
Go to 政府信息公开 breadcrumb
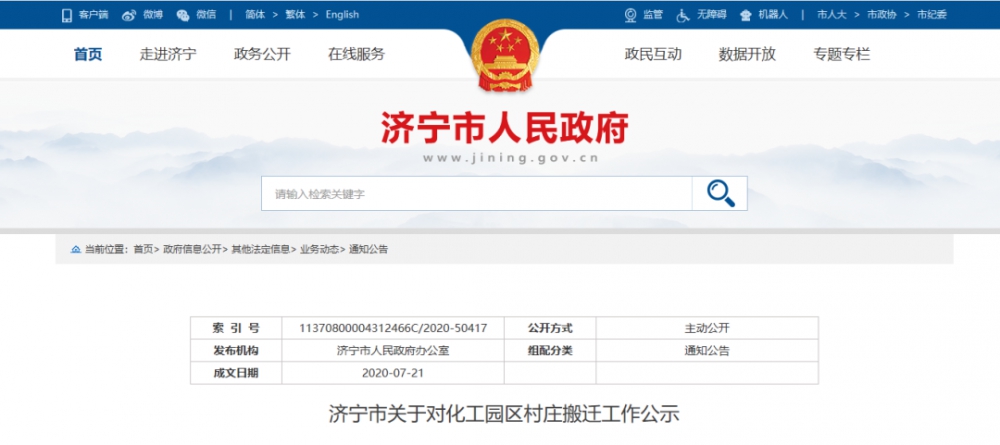coord(192,249)
